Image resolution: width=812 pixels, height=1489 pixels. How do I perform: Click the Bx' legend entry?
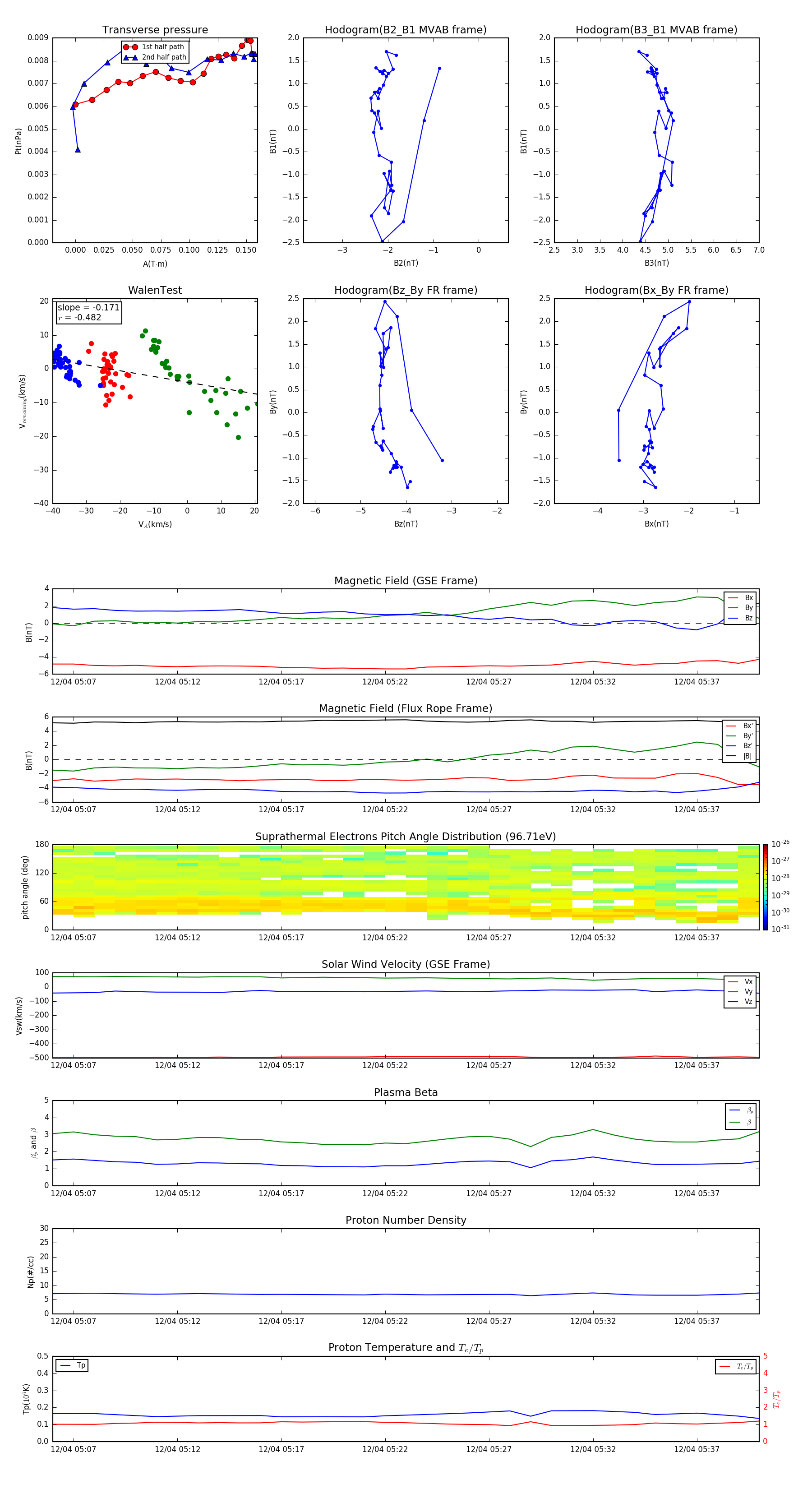[x=739, y=726]
